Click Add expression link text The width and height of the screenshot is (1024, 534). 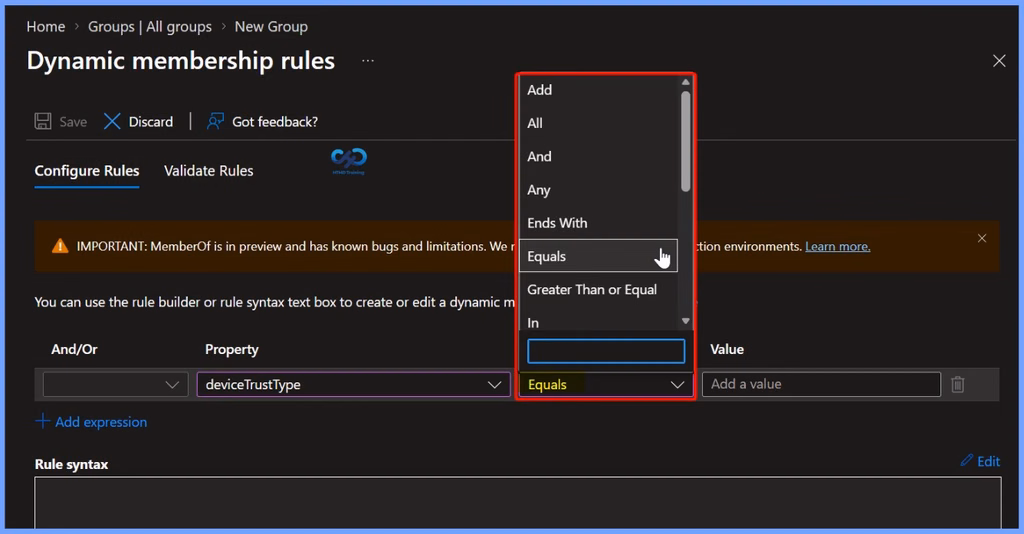click(x=101, y=422)
